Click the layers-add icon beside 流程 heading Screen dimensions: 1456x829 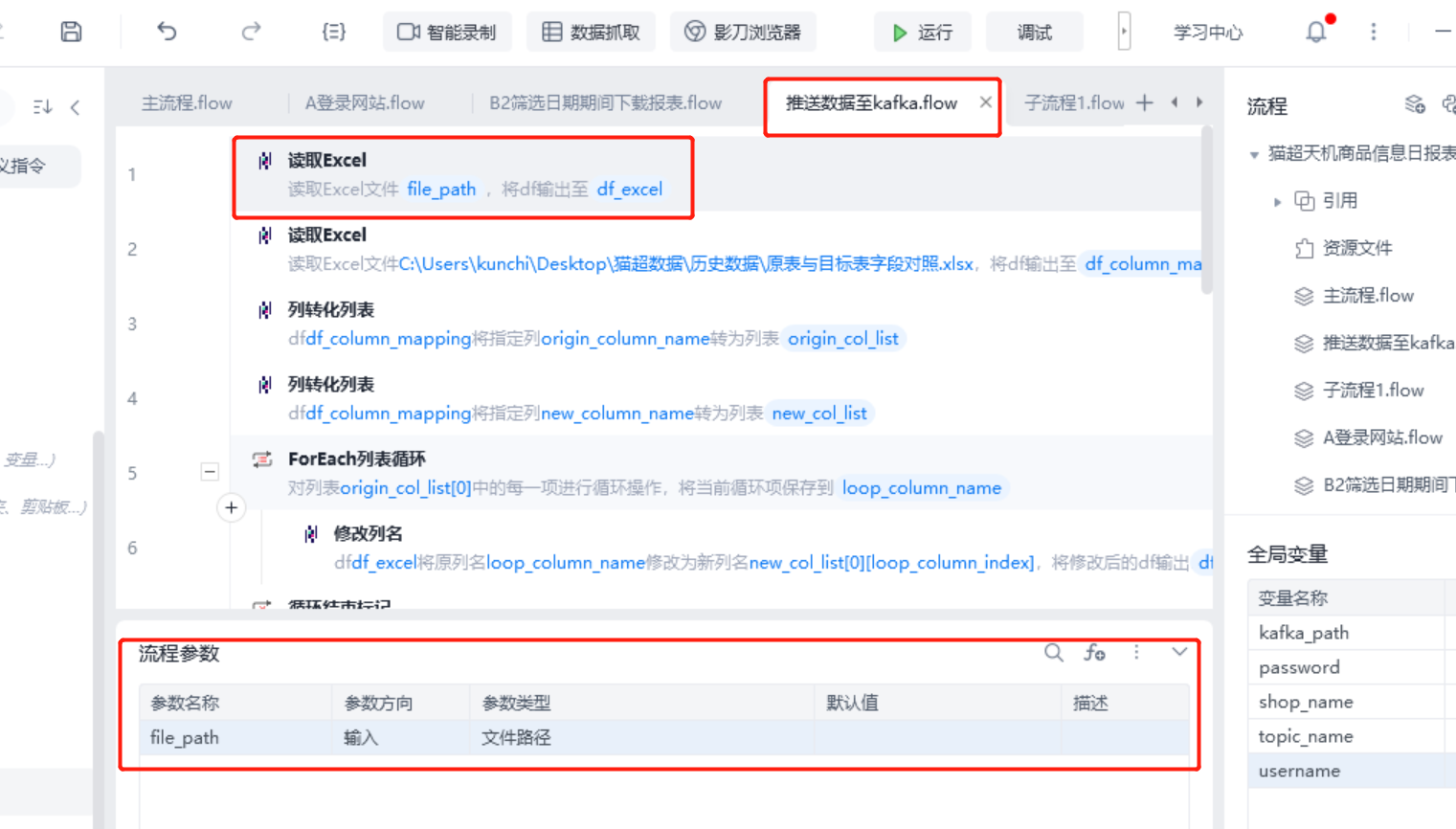point(1415,104)
